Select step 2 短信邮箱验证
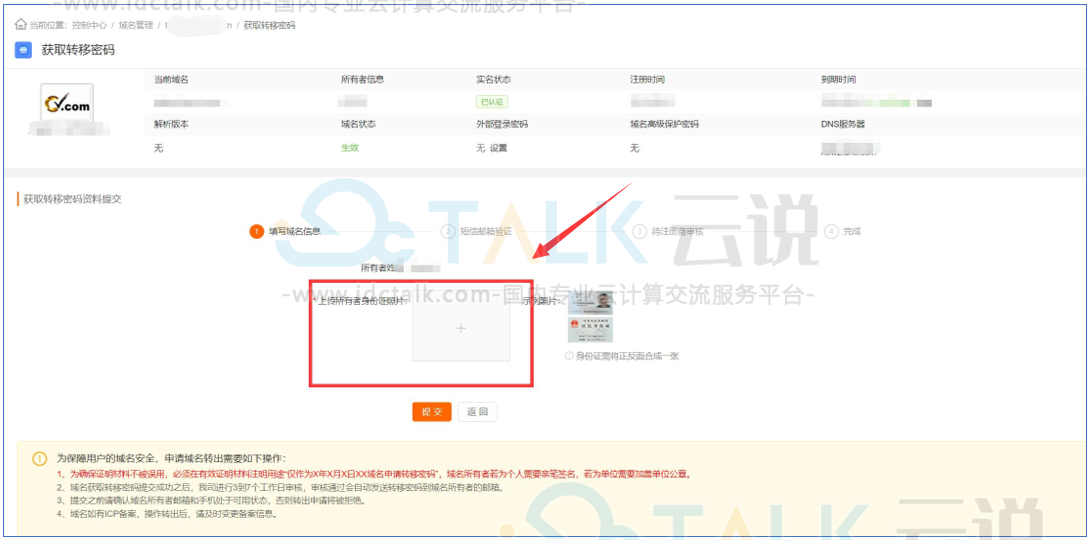This screenshot has height=540, width=1091. tap(477, 231)
